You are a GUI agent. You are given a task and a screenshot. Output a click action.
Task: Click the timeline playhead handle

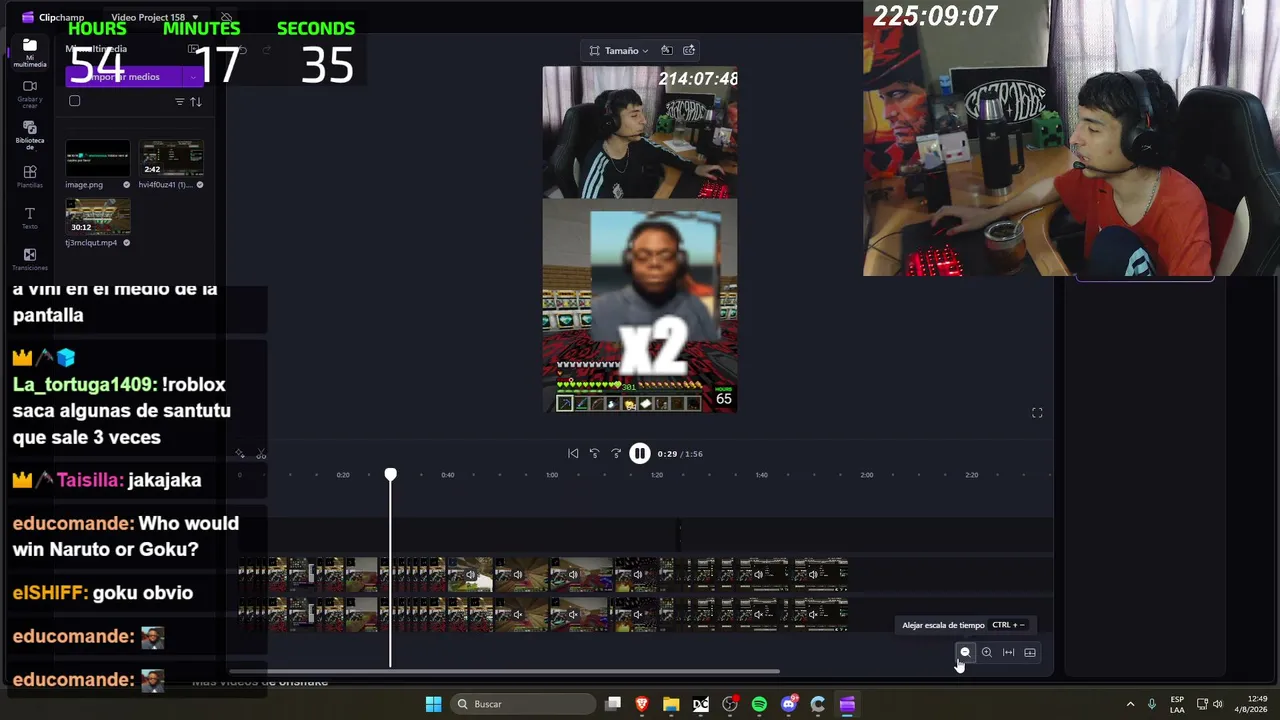(391, 474)
